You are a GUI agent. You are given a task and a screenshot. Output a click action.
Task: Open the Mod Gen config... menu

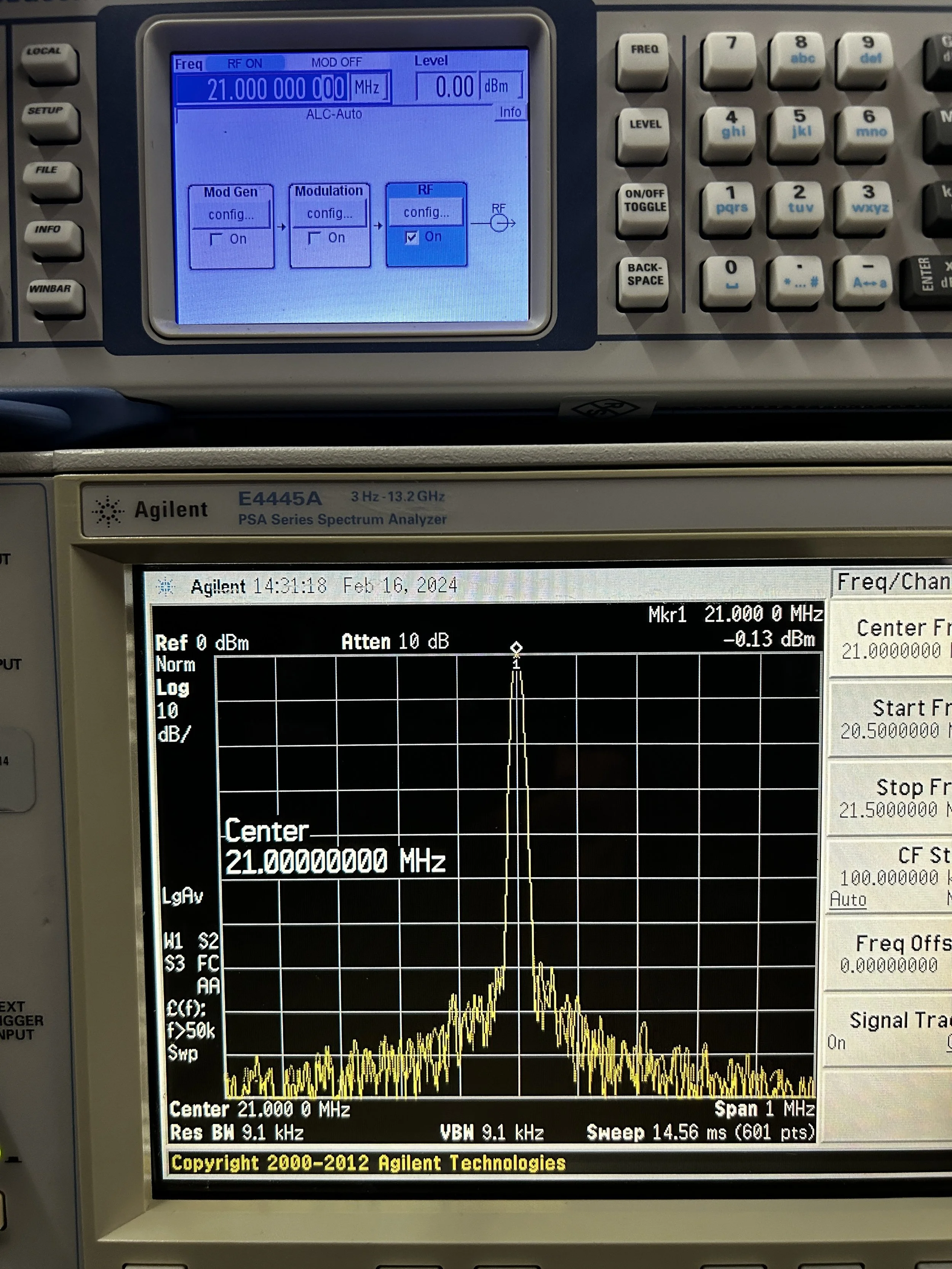tap(231, 215)
